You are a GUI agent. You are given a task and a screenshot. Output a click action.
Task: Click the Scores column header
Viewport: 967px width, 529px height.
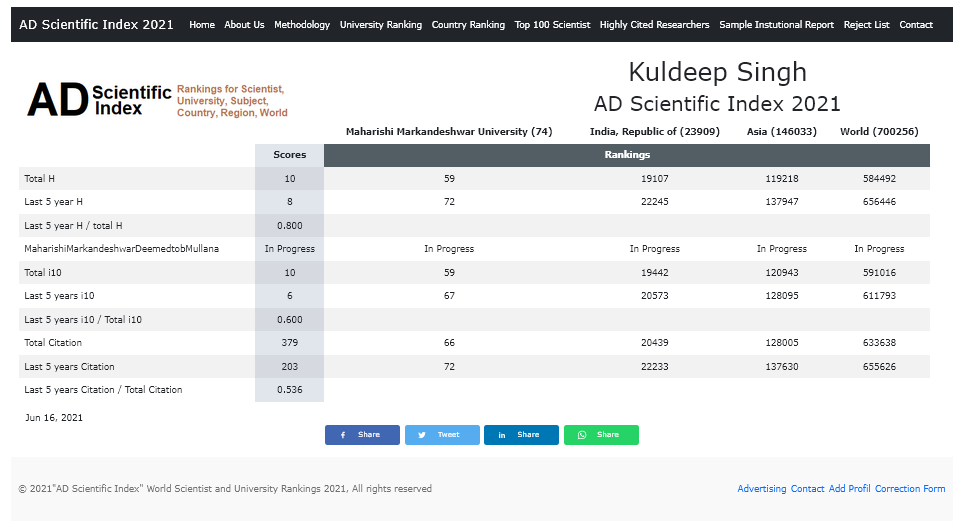(289, 155)
